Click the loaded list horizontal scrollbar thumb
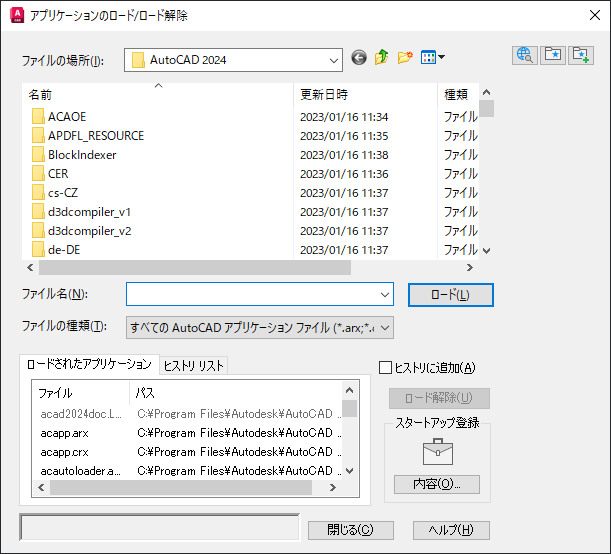 tap(181, 487)
